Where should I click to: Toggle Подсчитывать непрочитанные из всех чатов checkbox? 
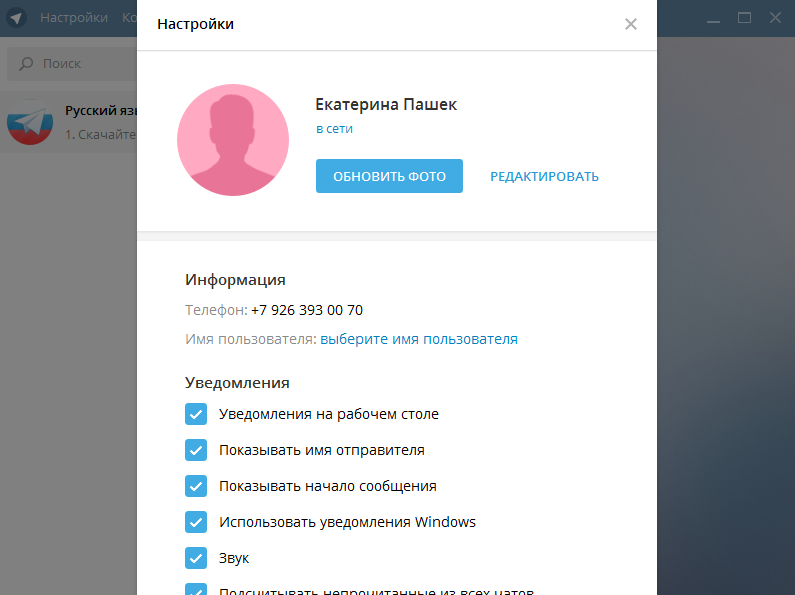[x=196, y=590]
